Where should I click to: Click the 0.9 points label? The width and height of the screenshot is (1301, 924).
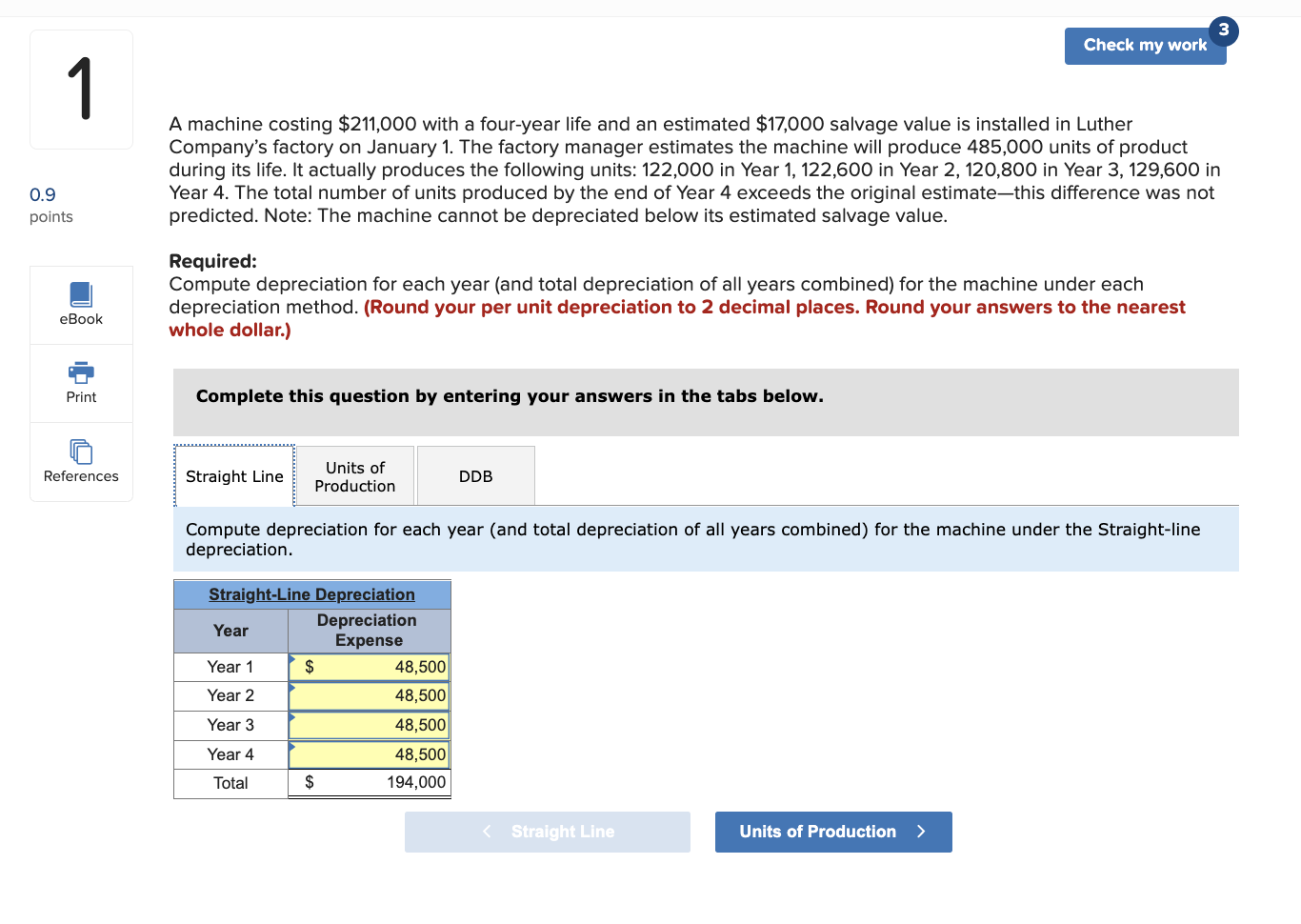point(51,205)
